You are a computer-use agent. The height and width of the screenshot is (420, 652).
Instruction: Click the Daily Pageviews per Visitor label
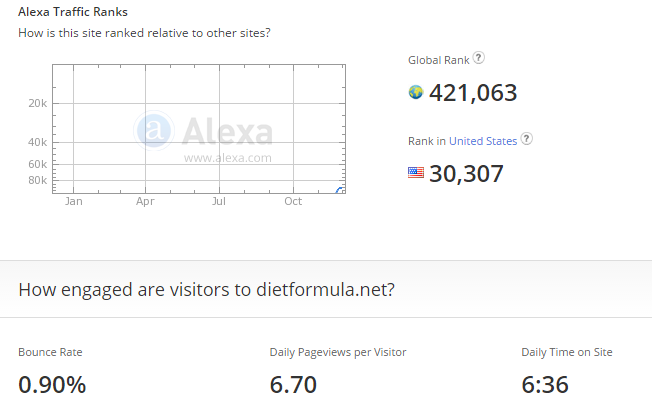coord(338,352)
